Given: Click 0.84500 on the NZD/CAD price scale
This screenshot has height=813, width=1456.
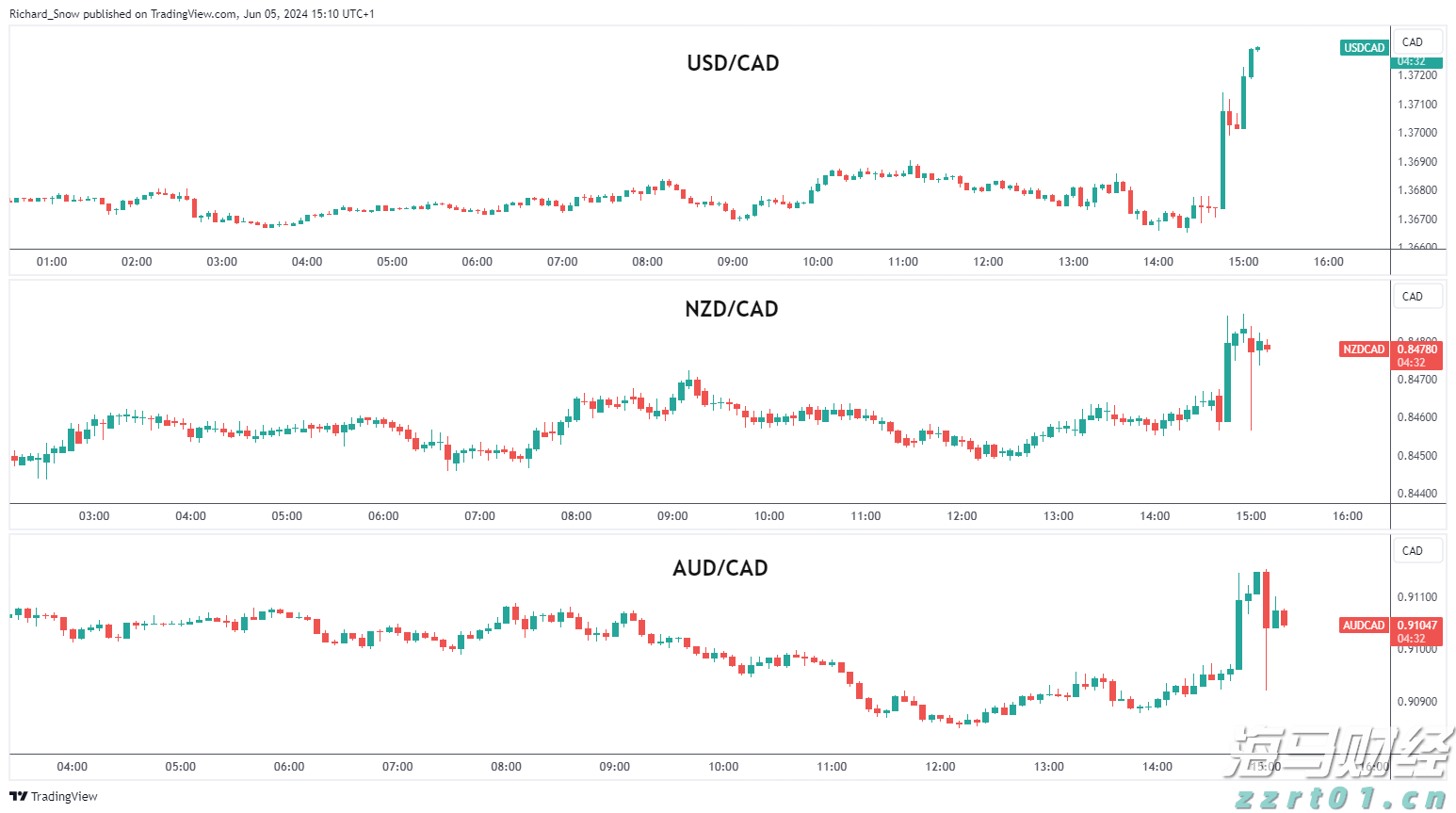Looking at the screenshot, I should [x=1417, y=456].
